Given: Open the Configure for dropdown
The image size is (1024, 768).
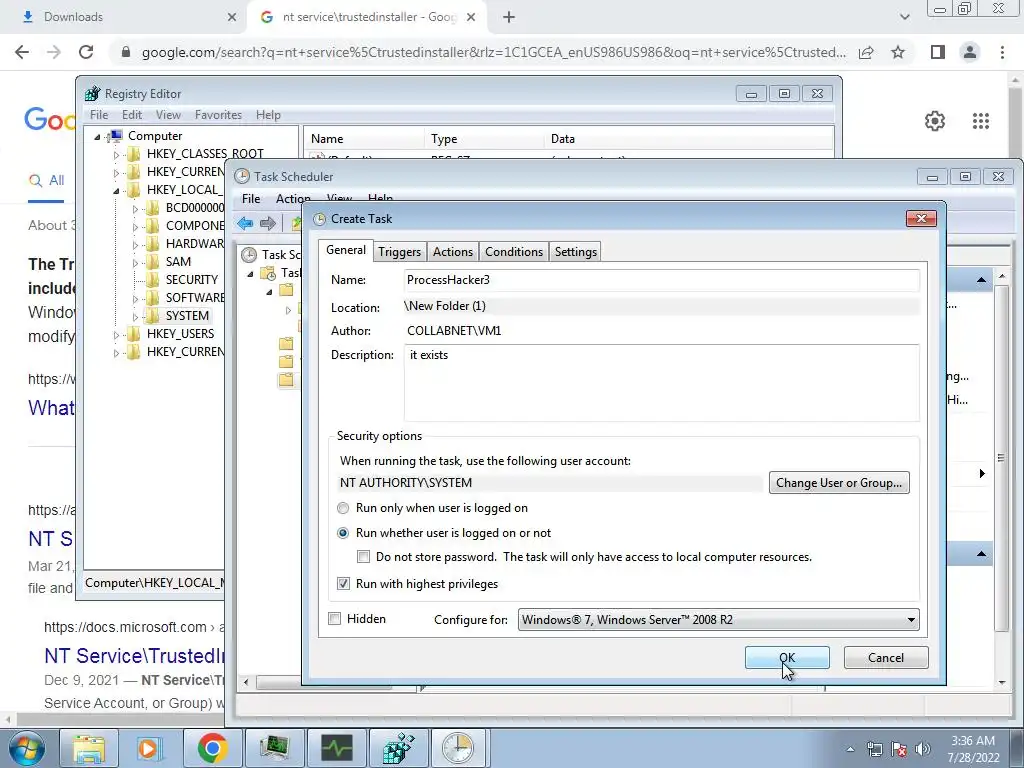Looking at the screenshot, I should tap(718, 620).
